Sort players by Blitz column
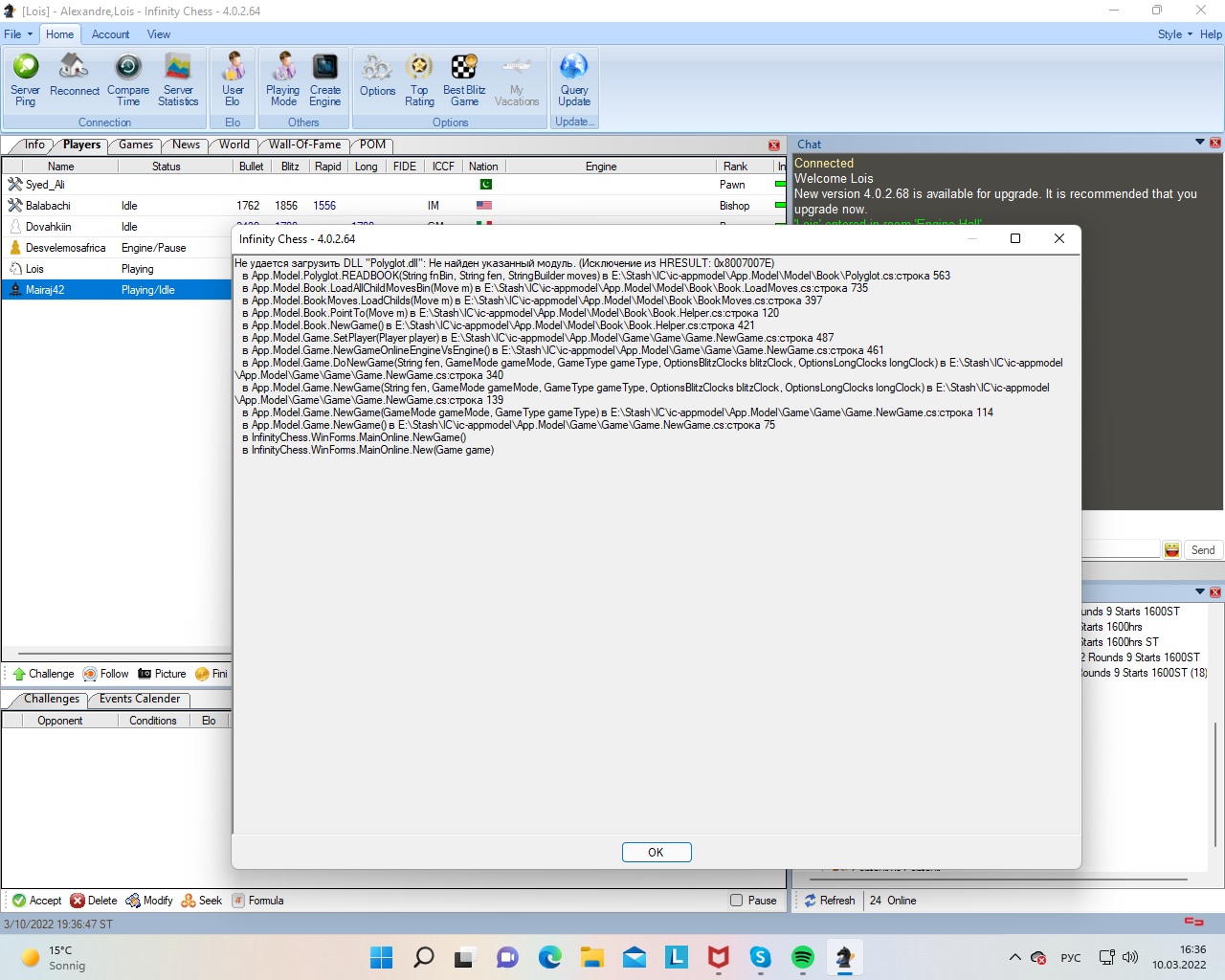The width and height of the screenshot is (1225, 980). pyautogui.click(x=290, y=167)
